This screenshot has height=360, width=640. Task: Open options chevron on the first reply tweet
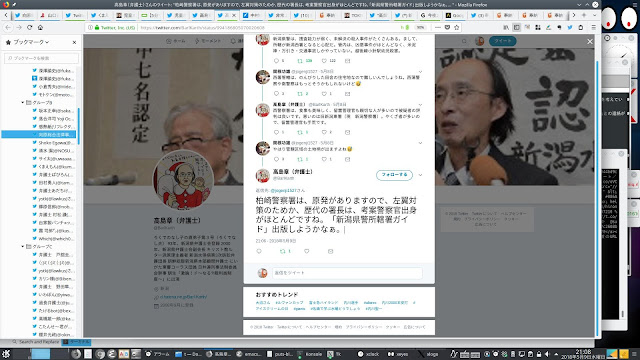pyautogui.click(x=420, y=72)
